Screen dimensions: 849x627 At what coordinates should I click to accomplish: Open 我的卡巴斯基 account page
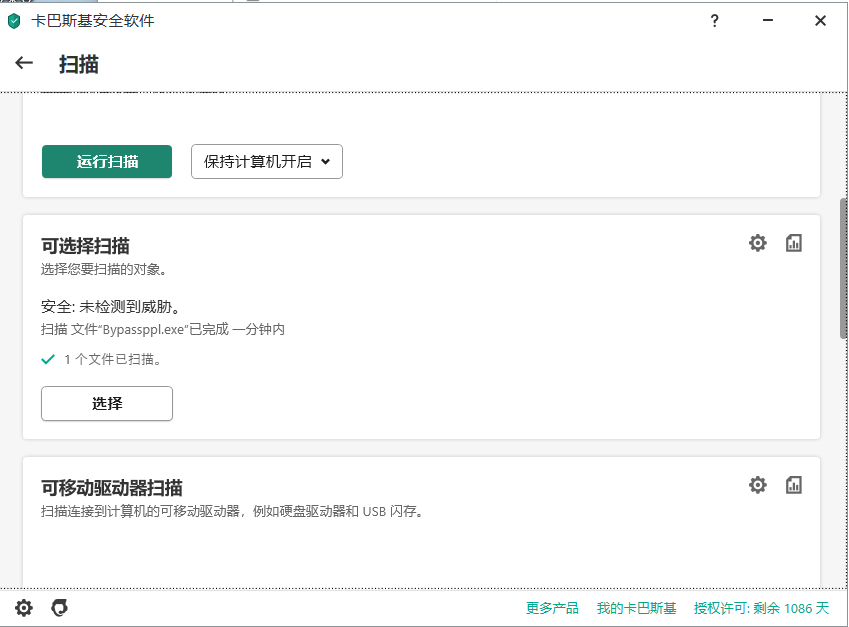point(638,607)
